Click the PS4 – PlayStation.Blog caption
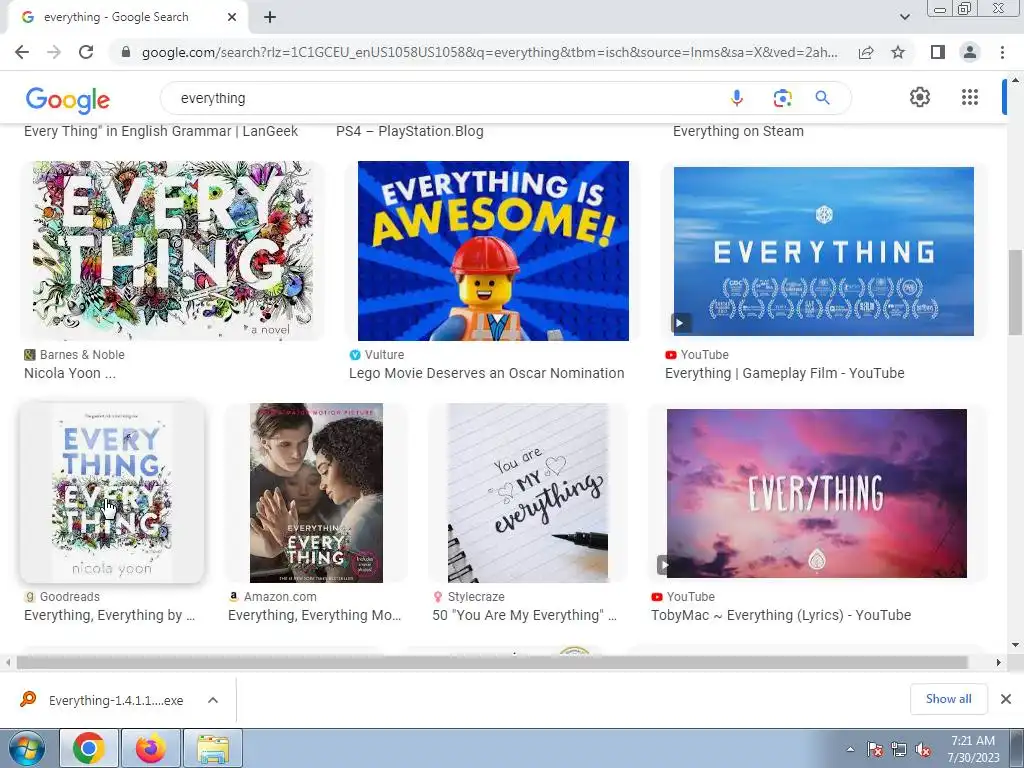This screenshot has height=768, width=1024. (x=409, y=131)
